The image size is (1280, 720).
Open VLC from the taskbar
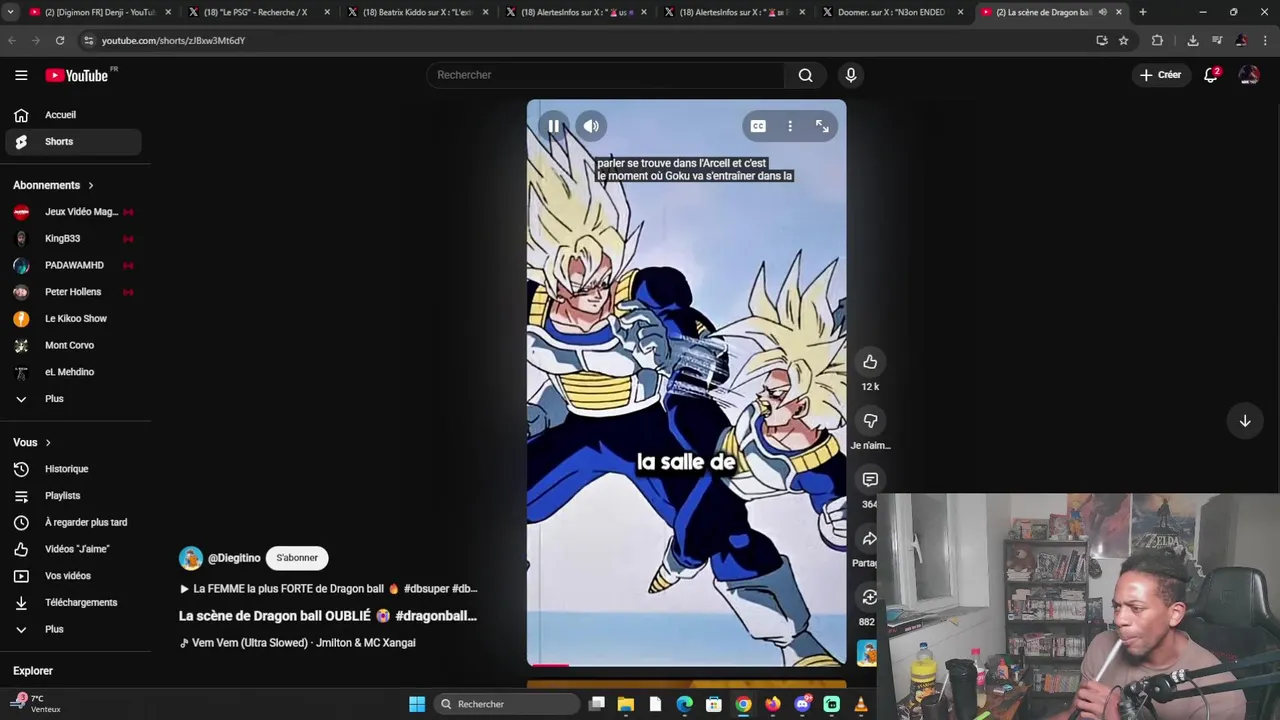click(860, 704)
